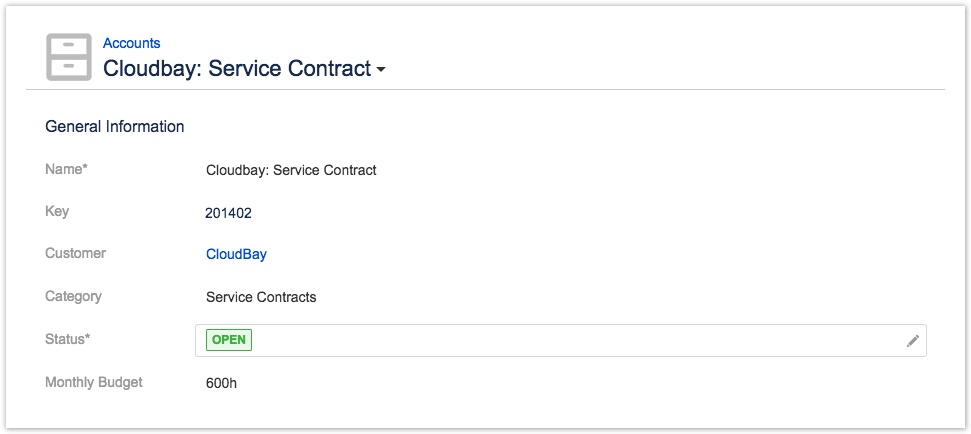
Task: Click the Monthly Budget field label
Action: 94,382
